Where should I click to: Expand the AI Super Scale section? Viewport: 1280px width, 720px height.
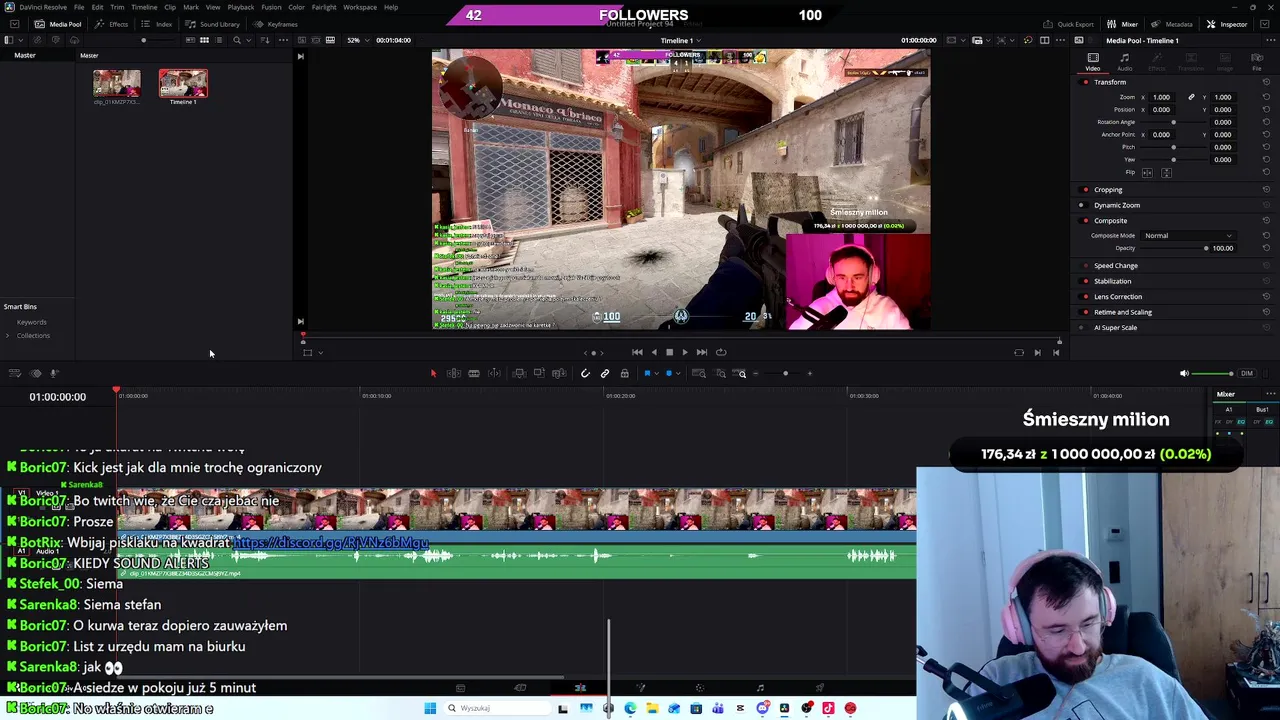[1115, 327]
